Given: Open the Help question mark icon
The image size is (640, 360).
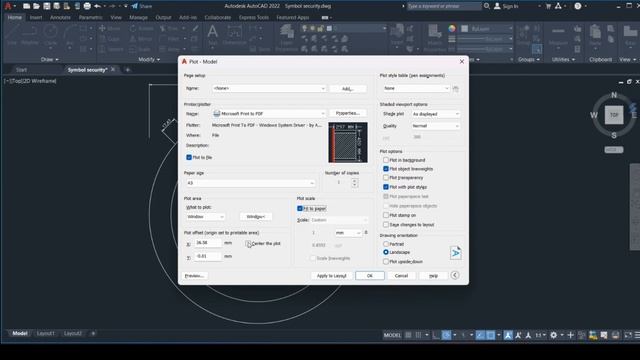Looking at the screenshot, I should [x=578, y=6].
